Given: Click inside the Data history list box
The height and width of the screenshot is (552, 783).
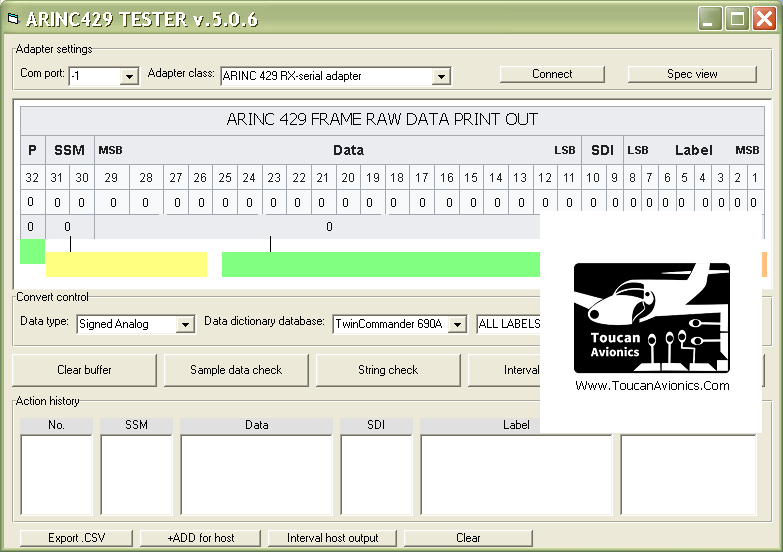Looking at the screenshot, I should [x=256, y=475].
